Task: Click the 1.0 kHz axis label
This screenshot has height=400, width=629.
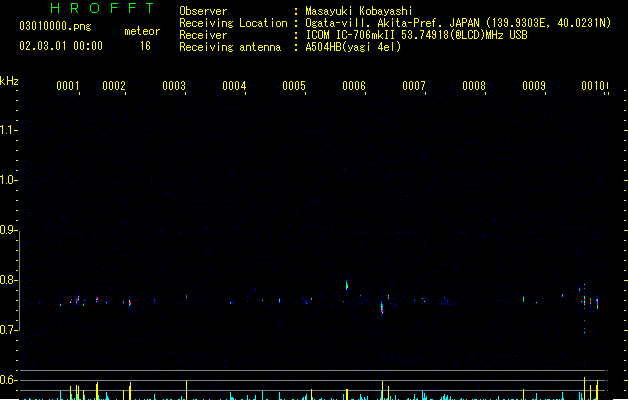Action: 7,180
